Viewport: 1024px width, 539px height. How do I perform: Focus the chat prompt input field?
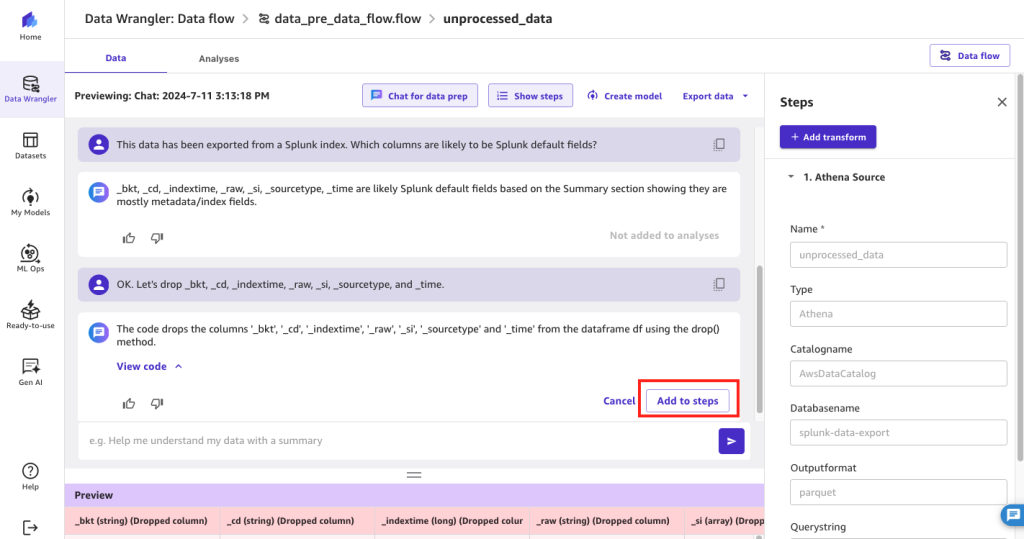[x=398, y=441]
